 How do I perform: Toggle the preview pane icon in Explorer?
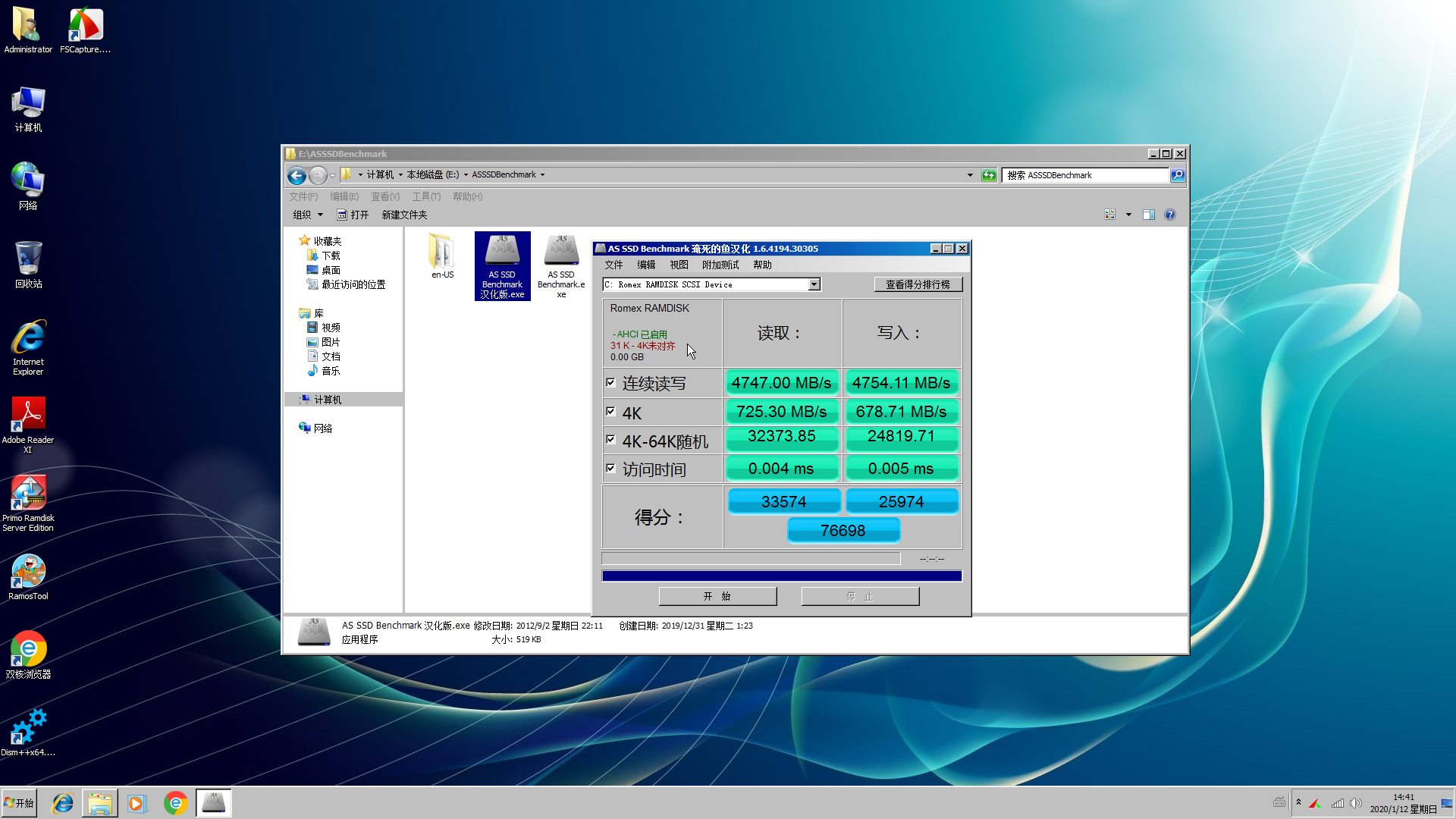(x=1149, y=215)
